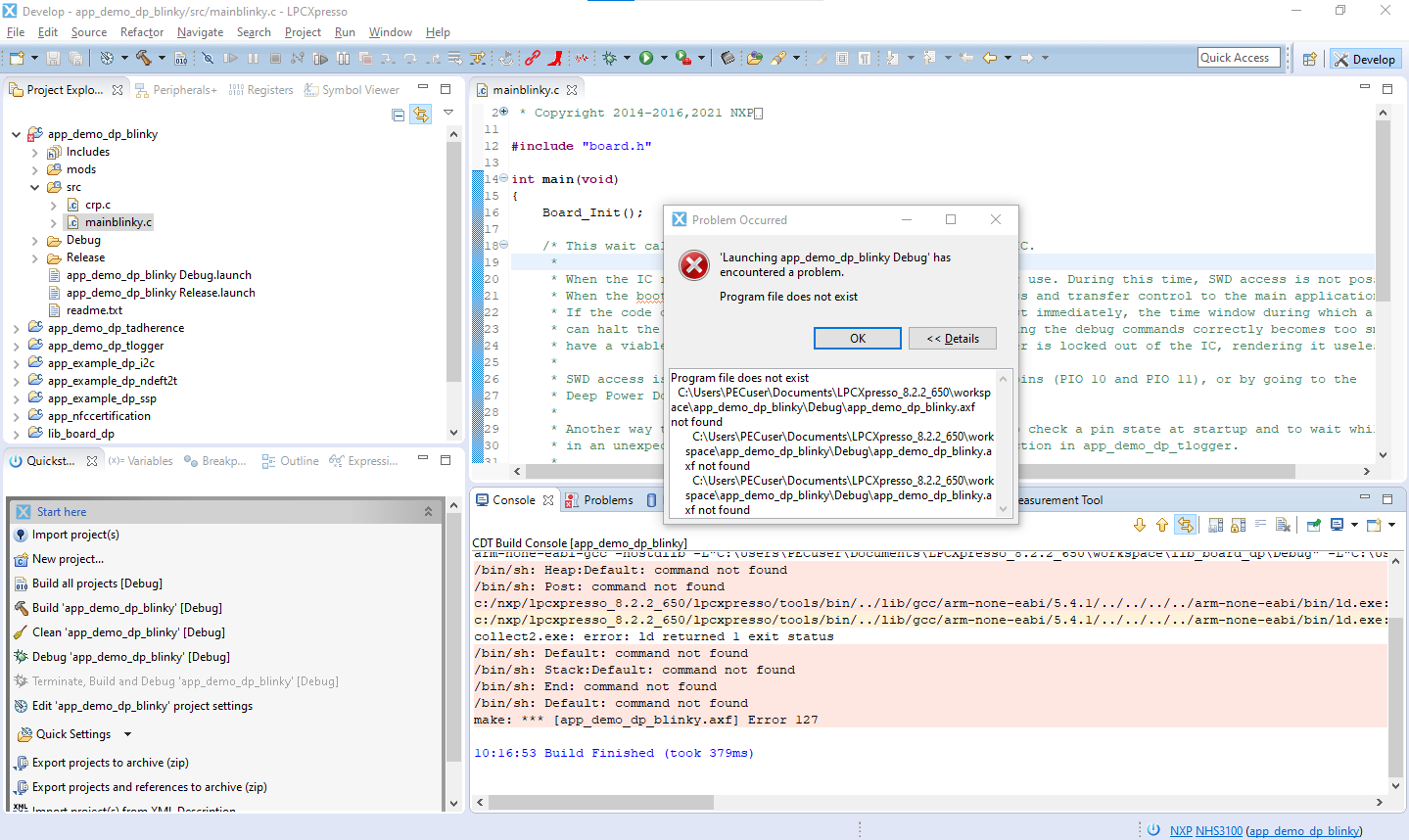Click the Open Perspective icon near Develop

(1309, 58)
